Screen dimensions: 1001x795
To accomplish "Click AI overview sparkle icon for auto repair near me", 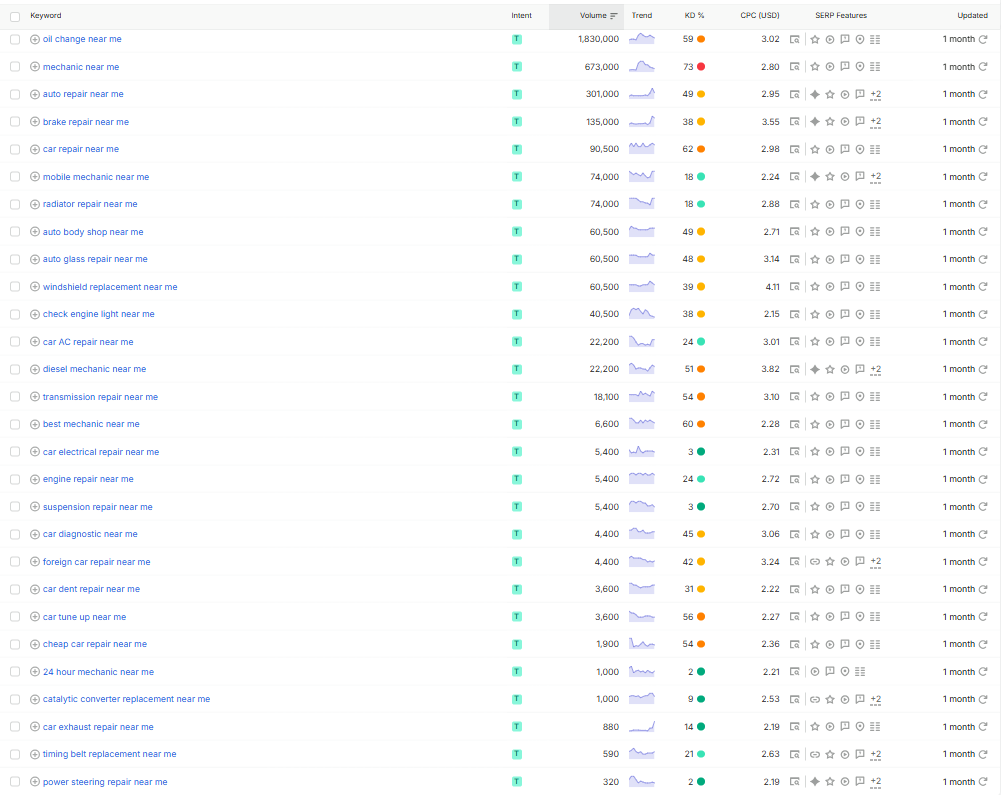I will coord(815,94).
